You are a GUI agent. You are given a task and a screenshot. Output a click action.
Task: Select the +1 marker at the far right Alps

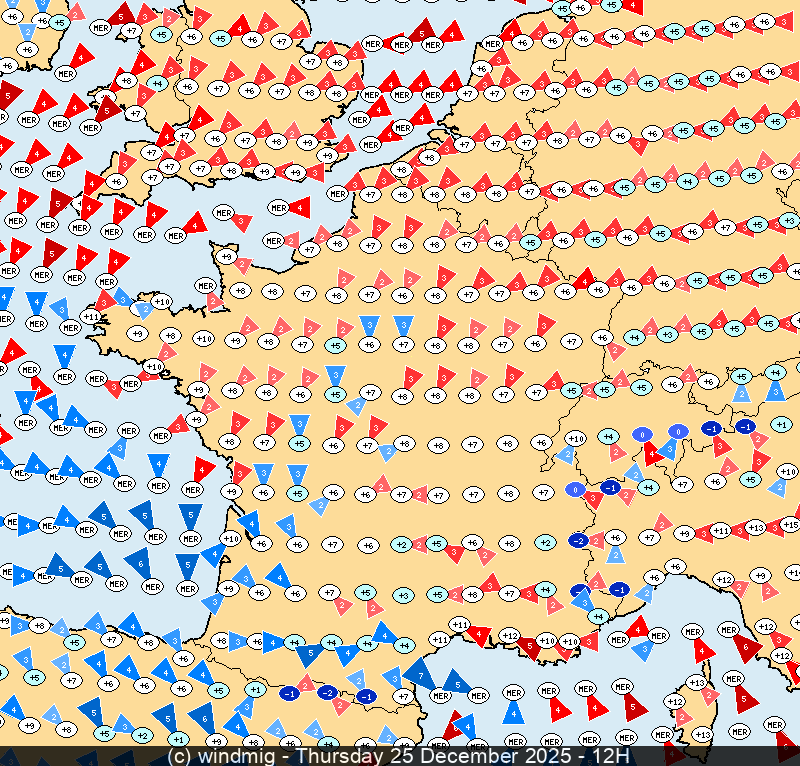pyautogui.click(x=782, y=425)
